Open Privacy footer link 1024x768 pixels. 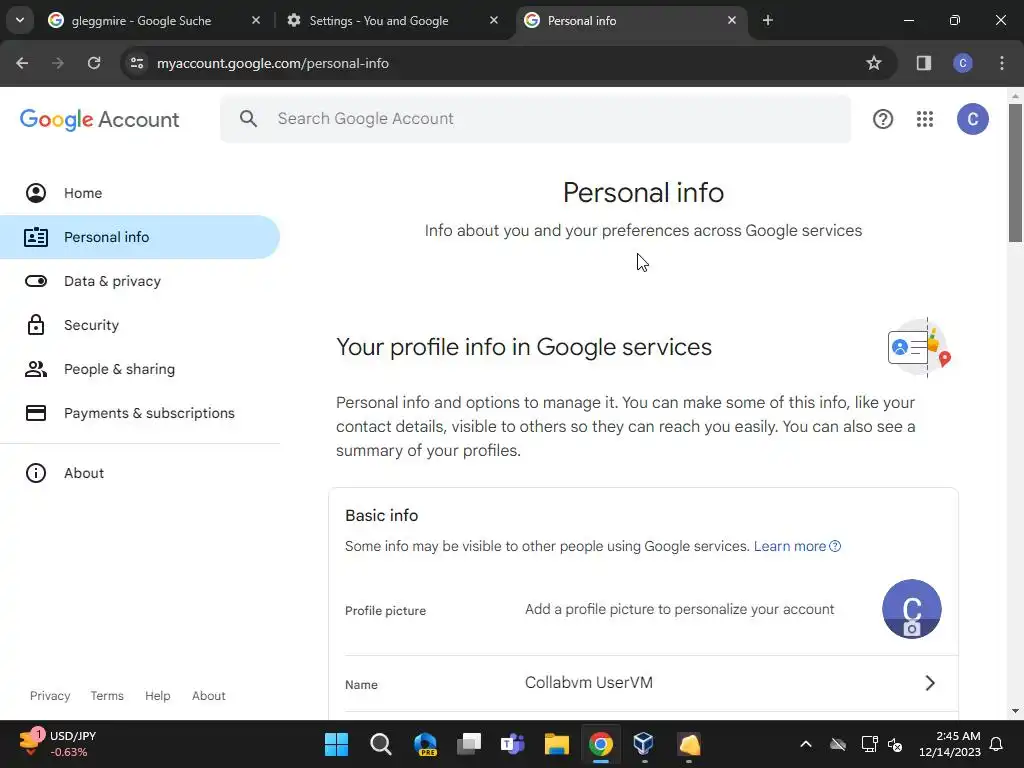(50, 696)
